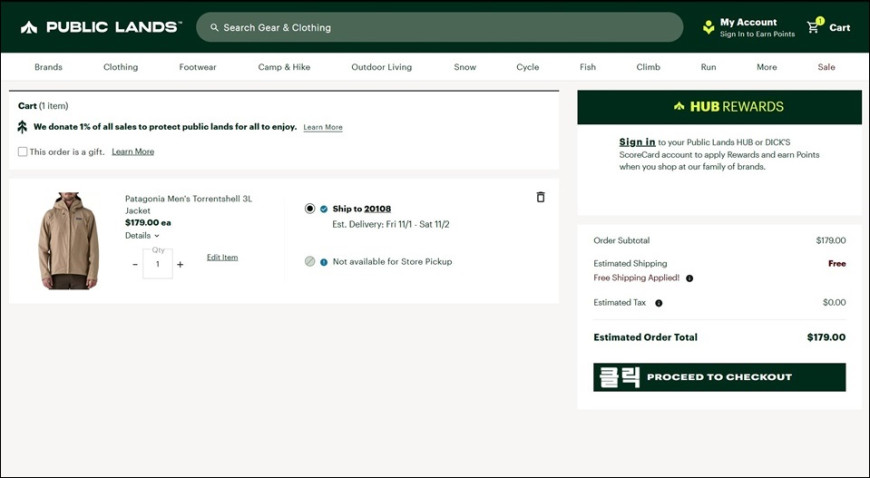Select the Ship to 20108 radio button
Screen dimensions: 870x478
click(x=310, y=209)
